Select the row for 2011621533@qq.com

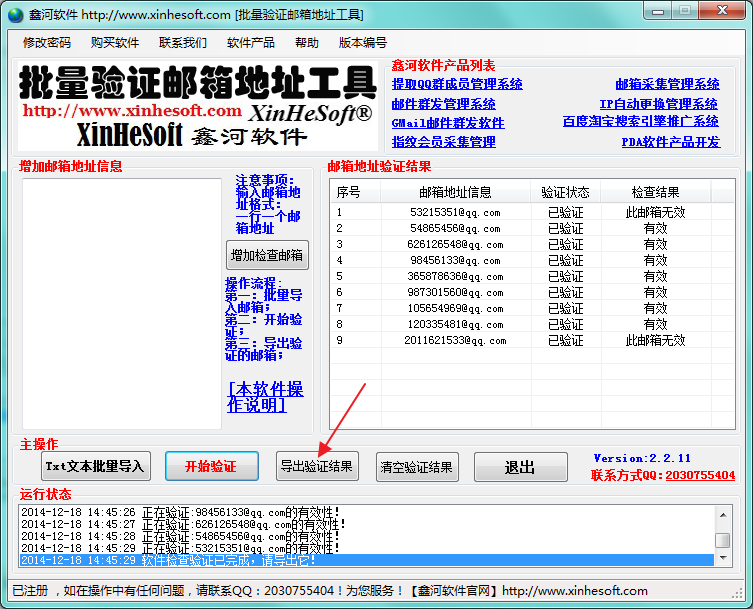click(x=532, y=340)
